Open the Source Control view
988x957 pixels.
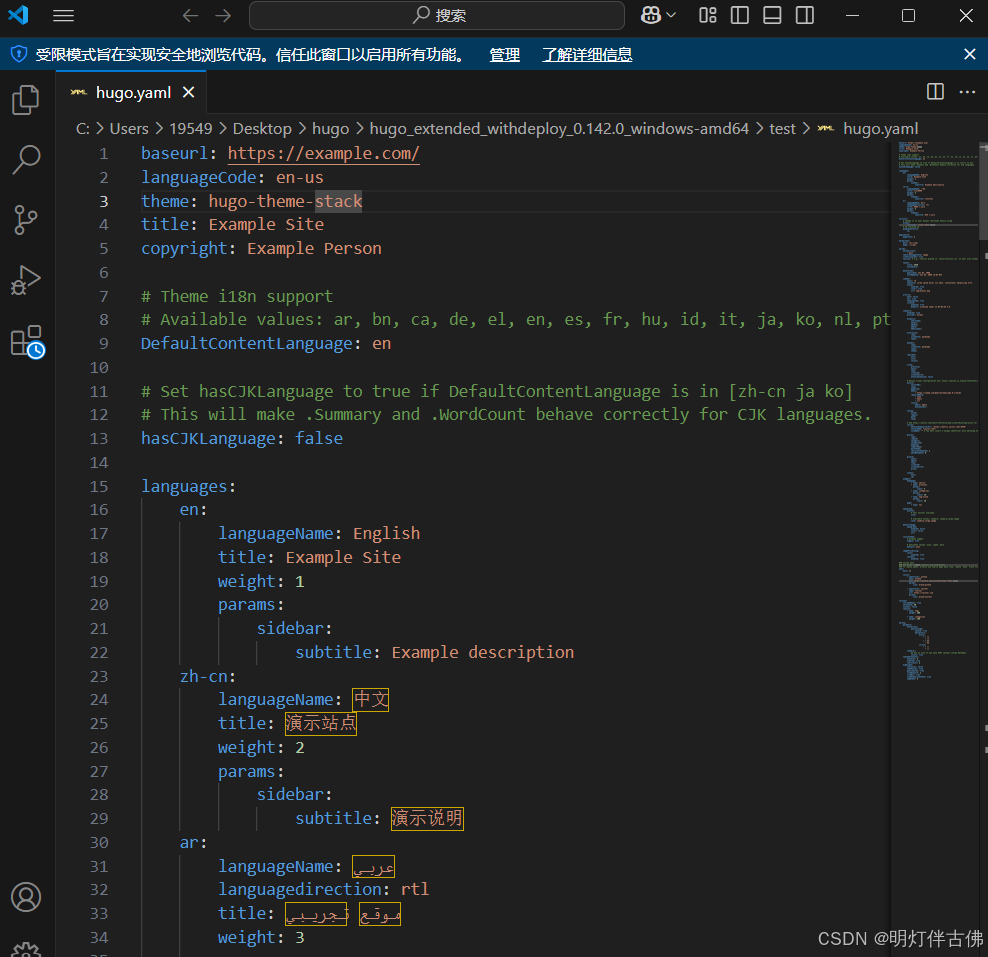(26, 220)
